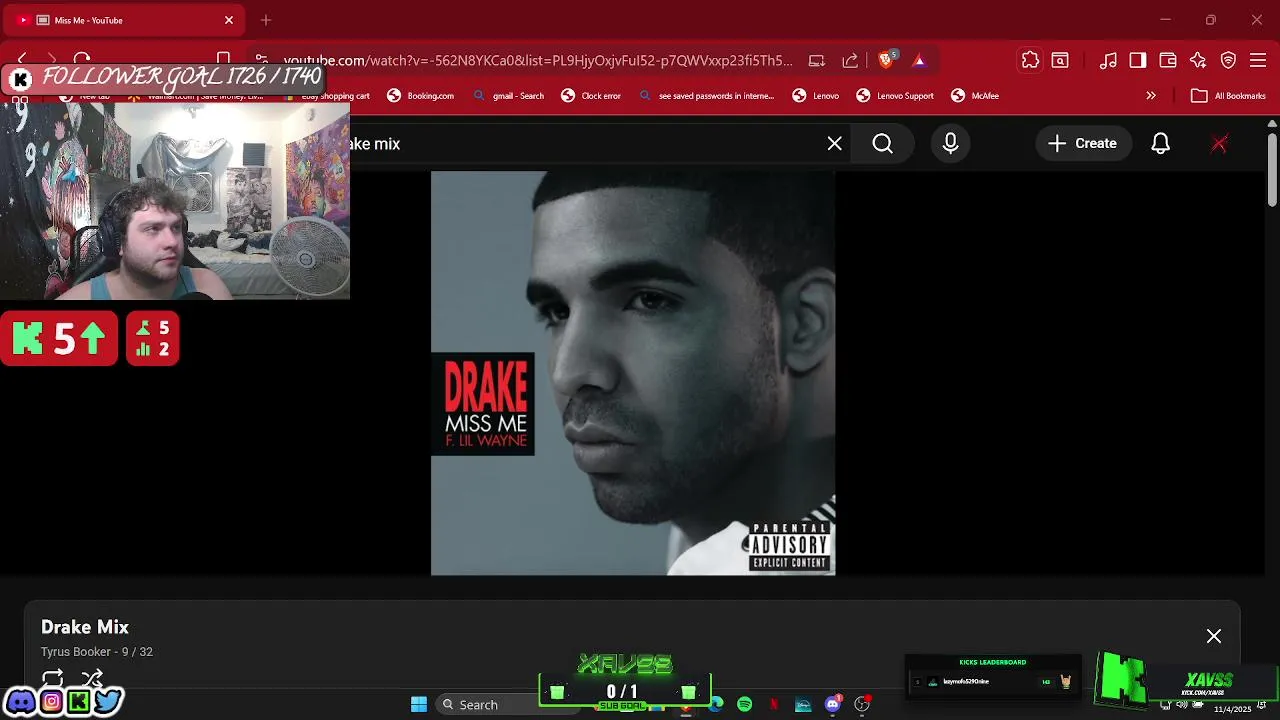Screen dimensions: 1280x720
Task: Reload the current page
Action: pyautogui.click(x=82, y=60)
